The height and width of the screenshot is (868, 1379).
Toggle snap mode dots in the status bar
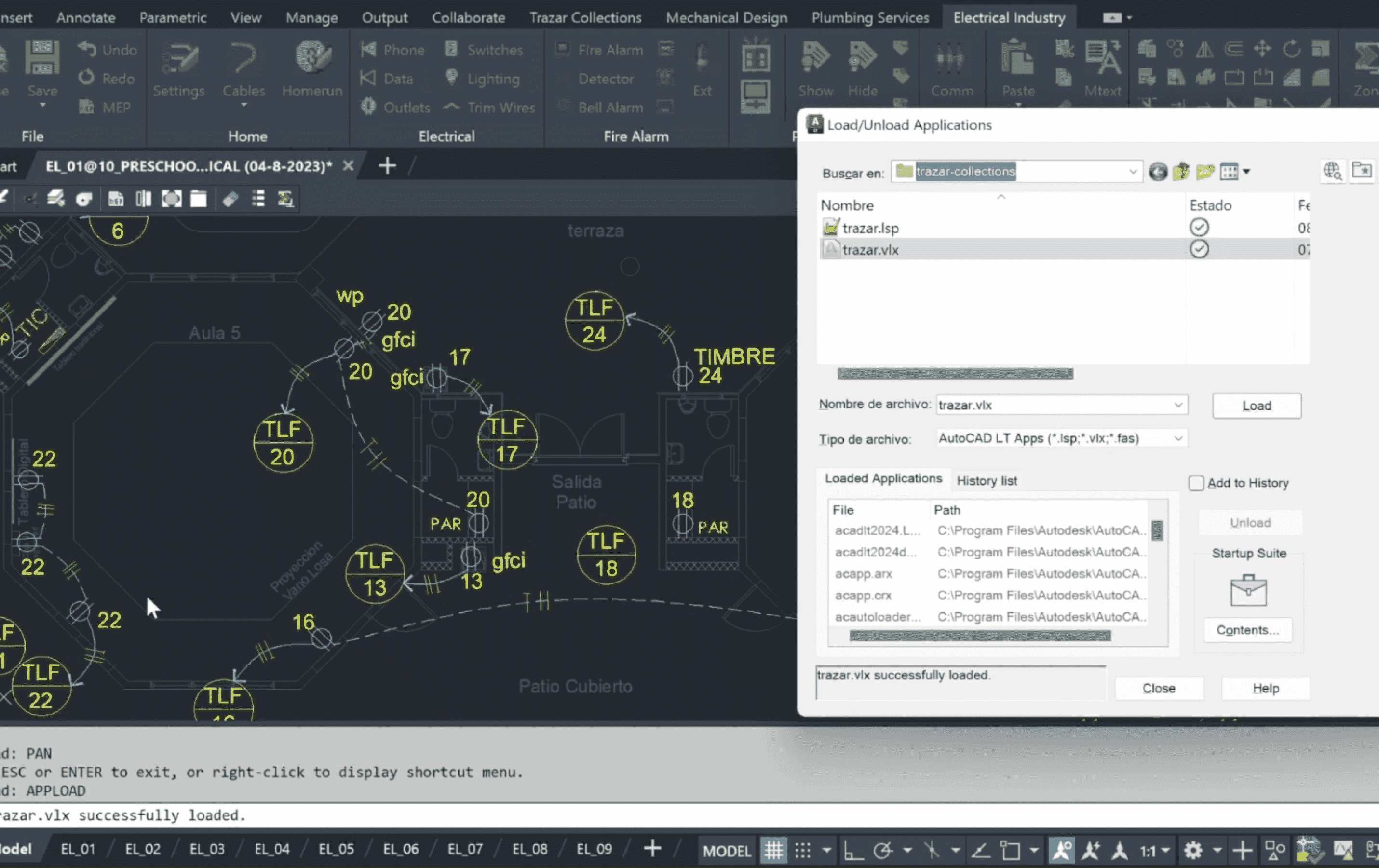point(802,850)
